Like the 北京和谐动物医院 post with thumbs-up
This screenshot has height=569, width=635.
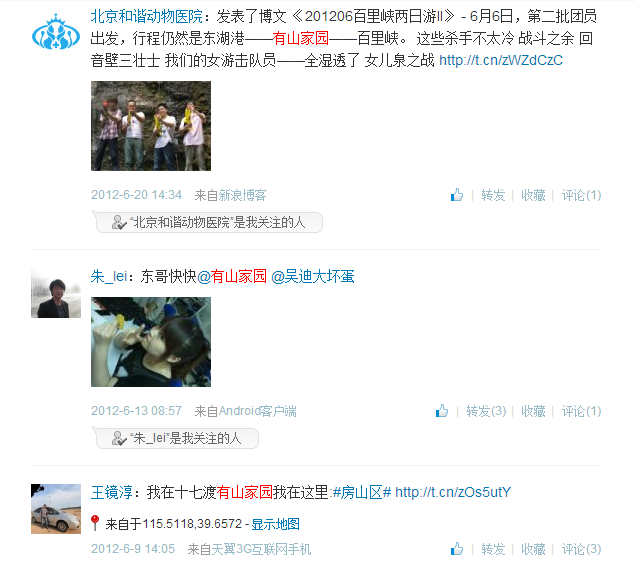tap(457, 195)
